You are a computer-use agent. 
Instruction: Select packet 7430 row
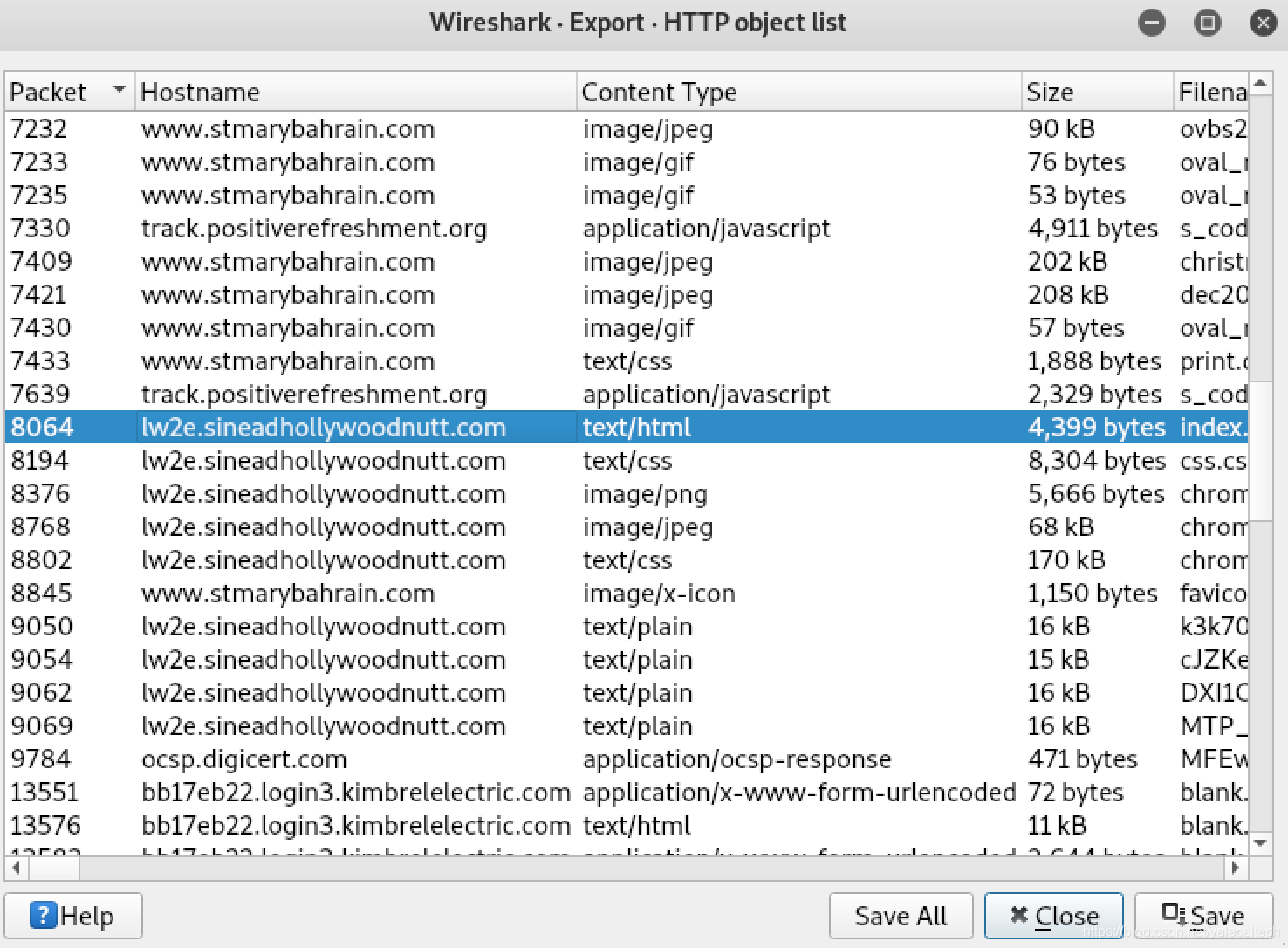(x=627, y=327)
